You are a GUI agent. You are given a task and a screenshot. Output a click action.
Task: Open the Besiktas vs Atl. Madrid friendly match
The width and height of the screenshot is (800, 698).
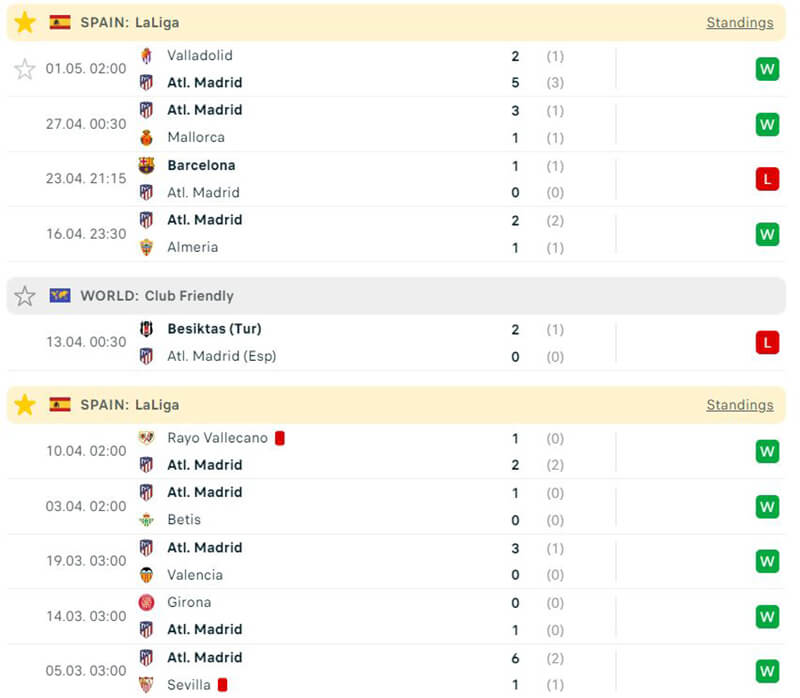point(400,343)
